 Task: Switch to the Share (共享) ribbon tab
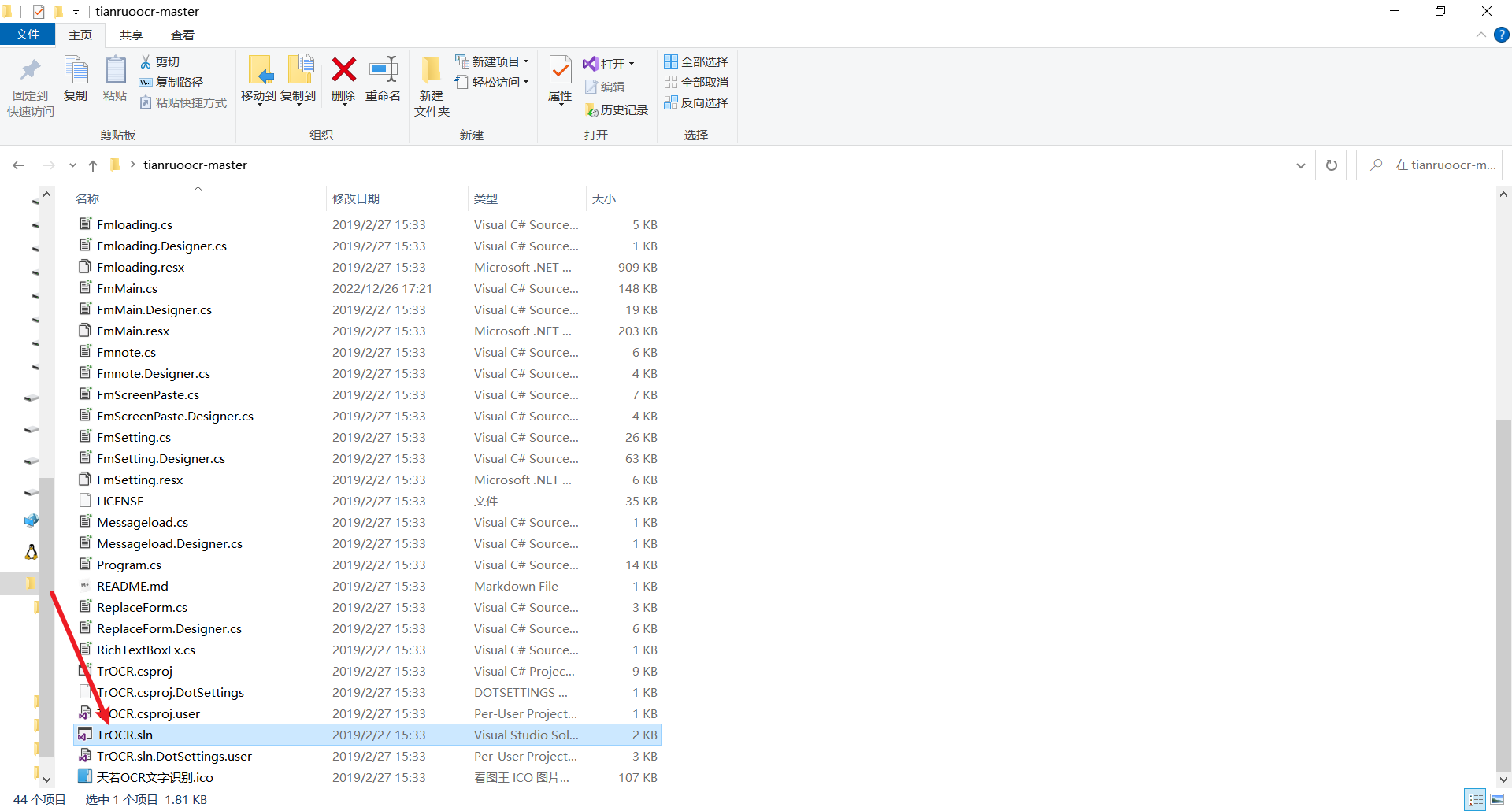[132, 35]
